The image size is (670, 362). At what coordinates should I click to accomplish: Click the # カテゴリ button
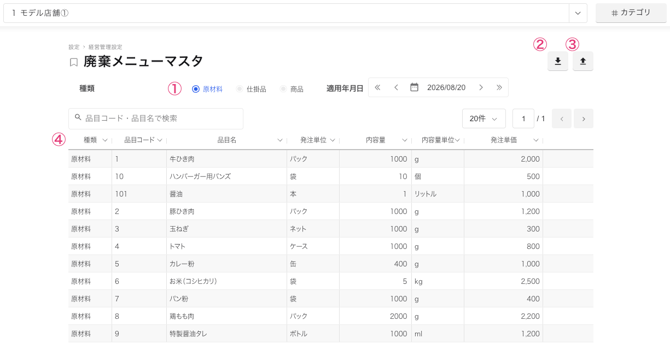[631, 13]
